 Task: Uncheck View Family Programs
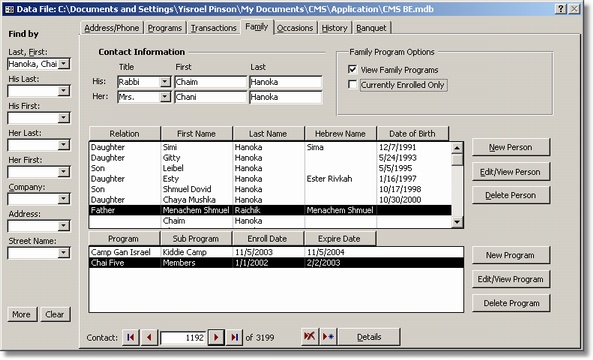click(352, 70)
